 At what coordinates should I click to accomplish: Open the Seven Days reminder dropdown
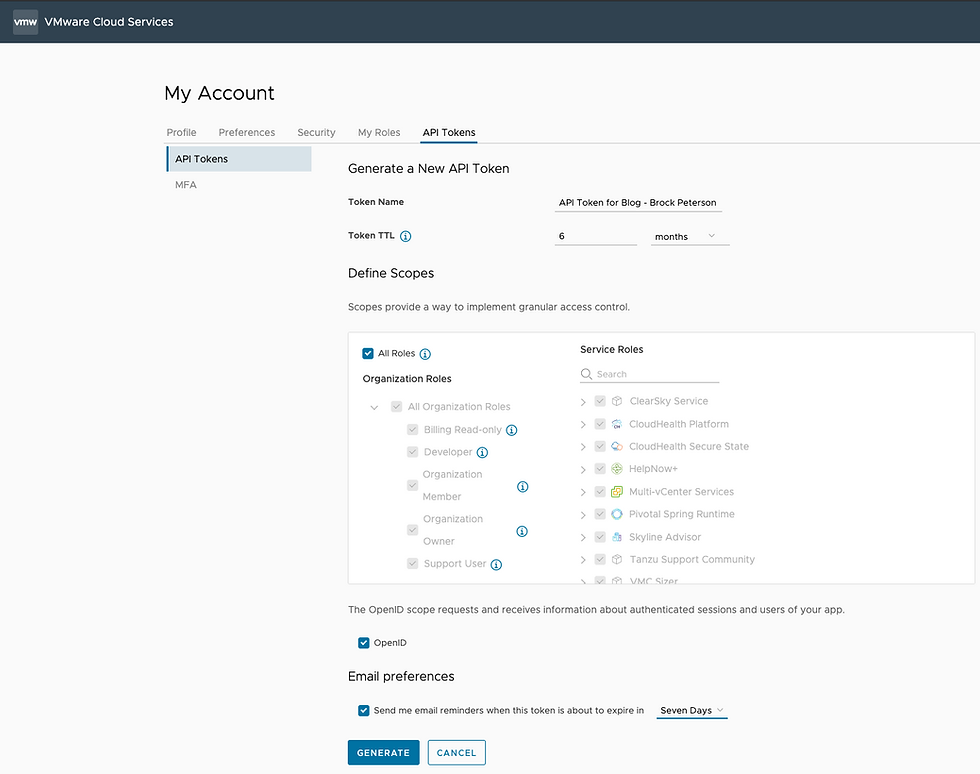(692, 710)
